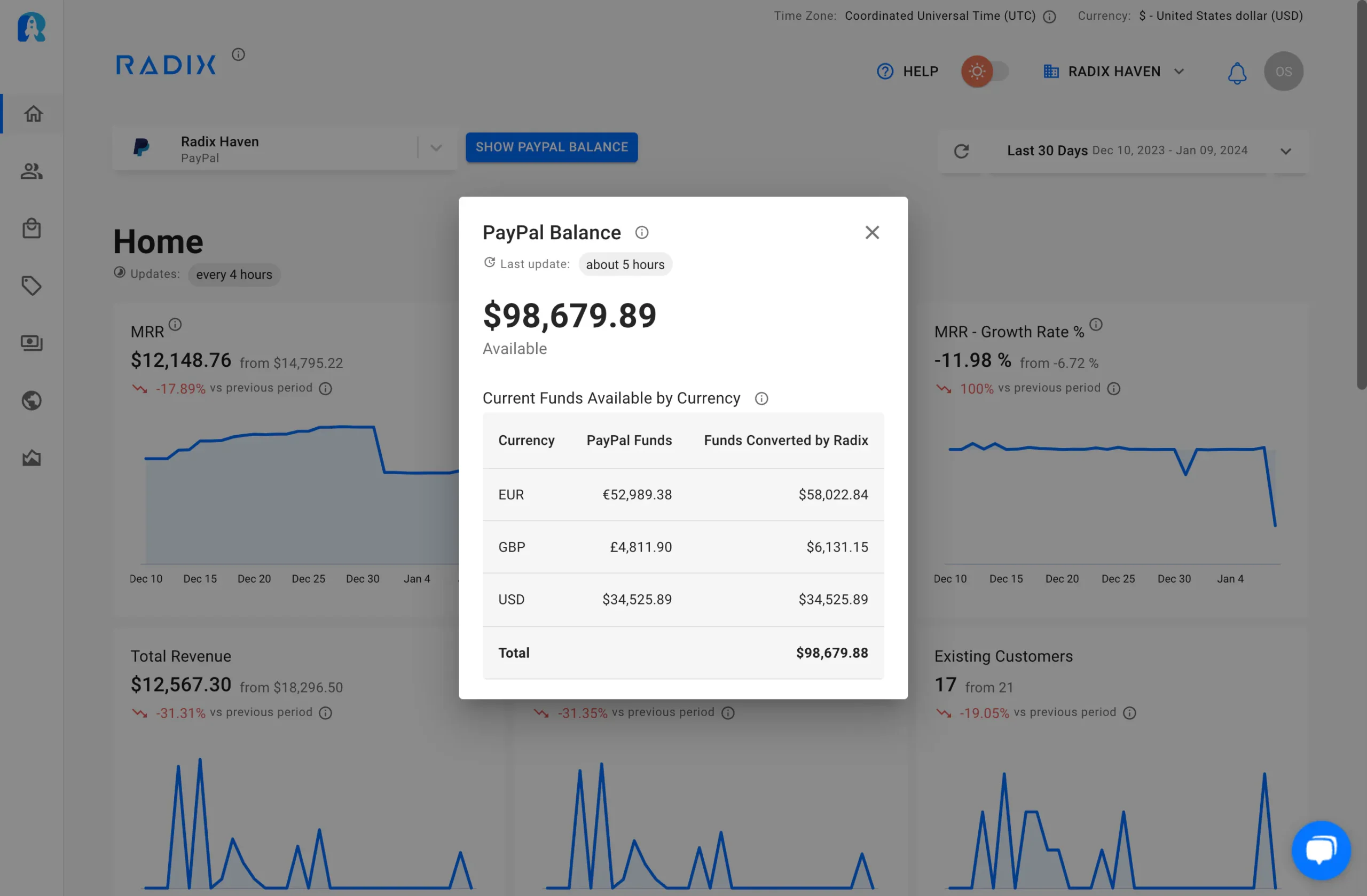Open the globe icon in the sidebar
This screenshot has width=1367, height=896.
[32, 400]
